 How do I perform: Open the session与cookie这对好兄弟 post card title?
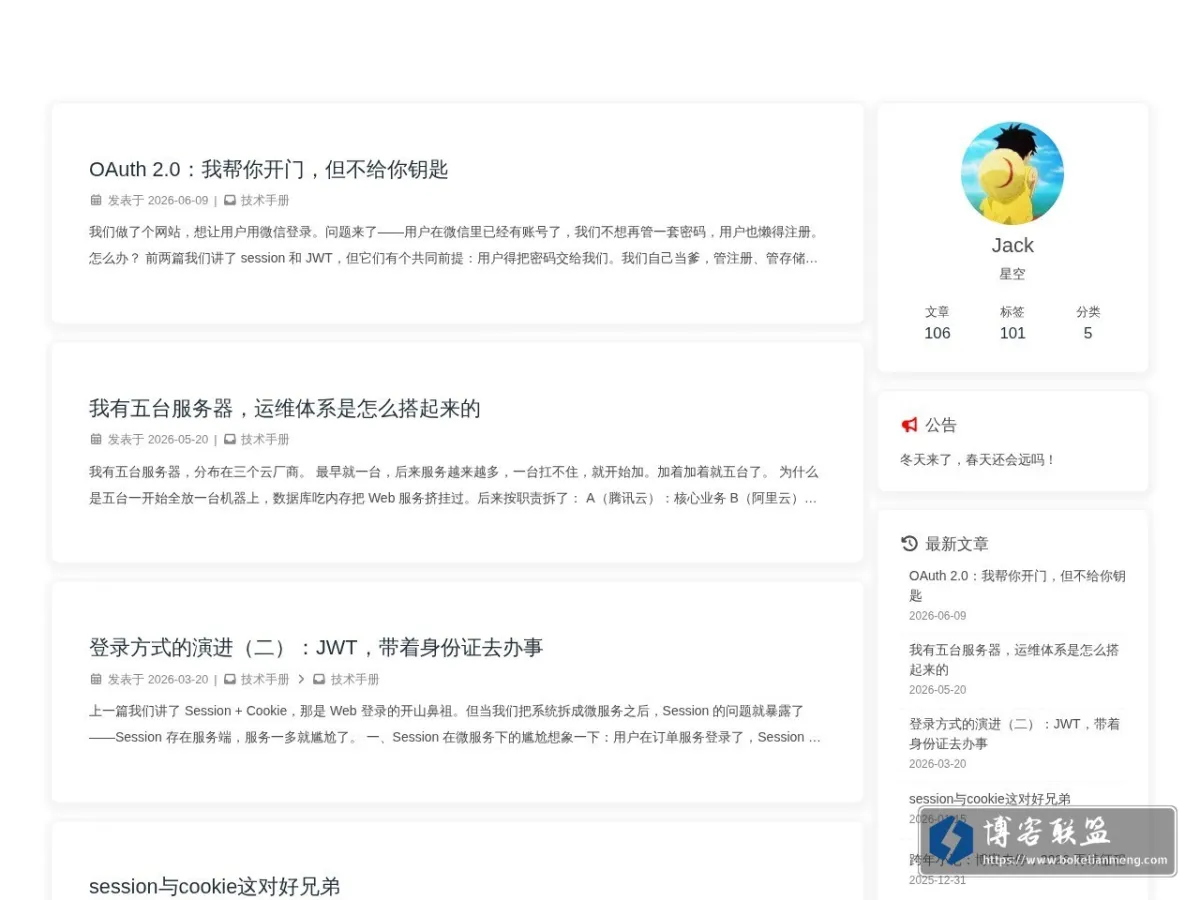pyautogui.click(x=215, y=886)
